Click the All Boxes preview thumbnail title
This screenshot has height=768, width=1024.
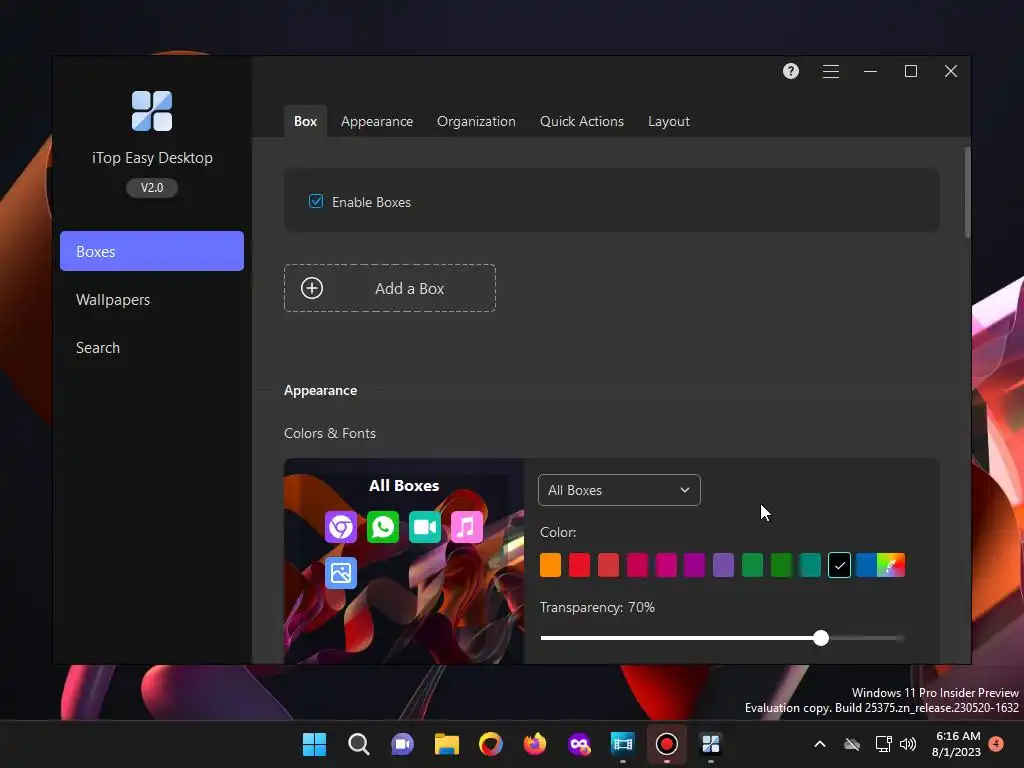404,486
